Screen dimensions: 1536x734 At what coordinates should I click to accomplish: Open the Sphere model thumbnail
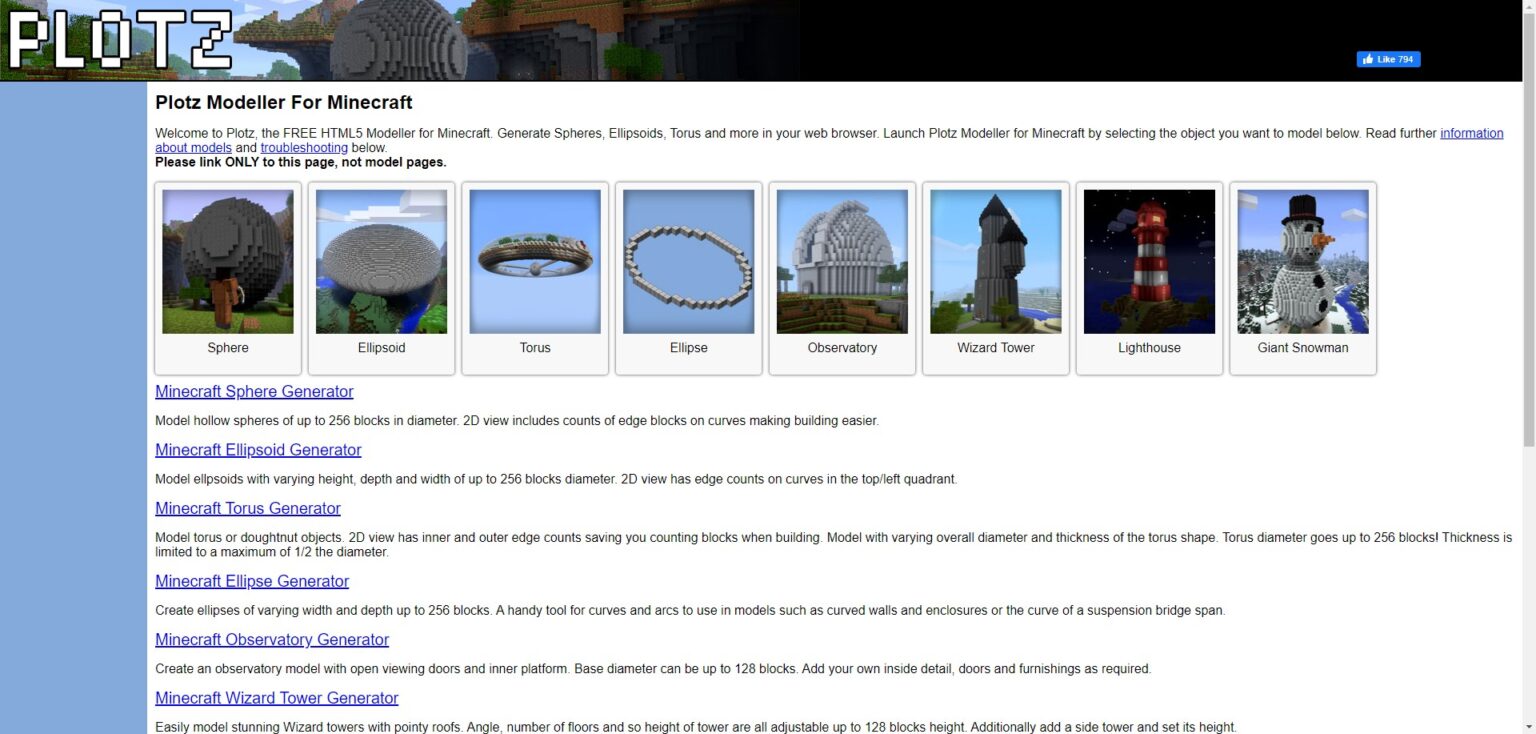[228, 262]
